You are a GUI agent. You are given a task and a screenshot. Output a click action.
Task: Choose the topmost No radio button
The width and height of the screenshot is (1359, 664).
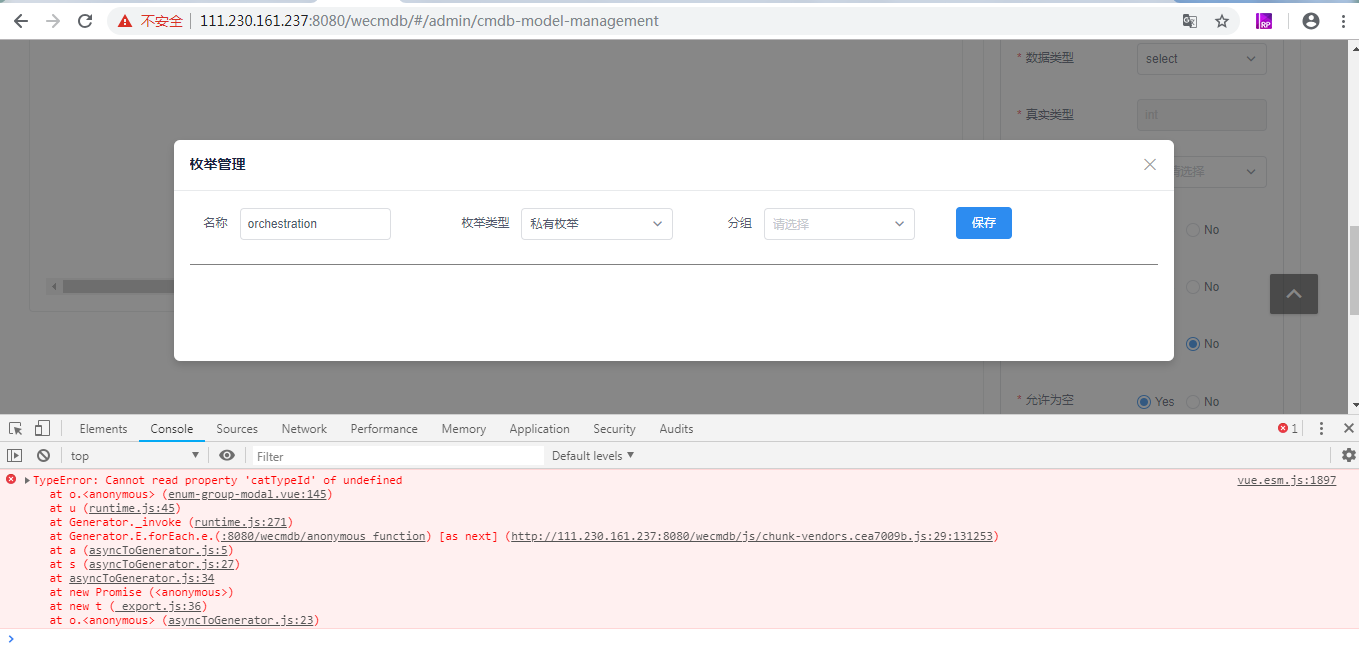(1192, 229)
